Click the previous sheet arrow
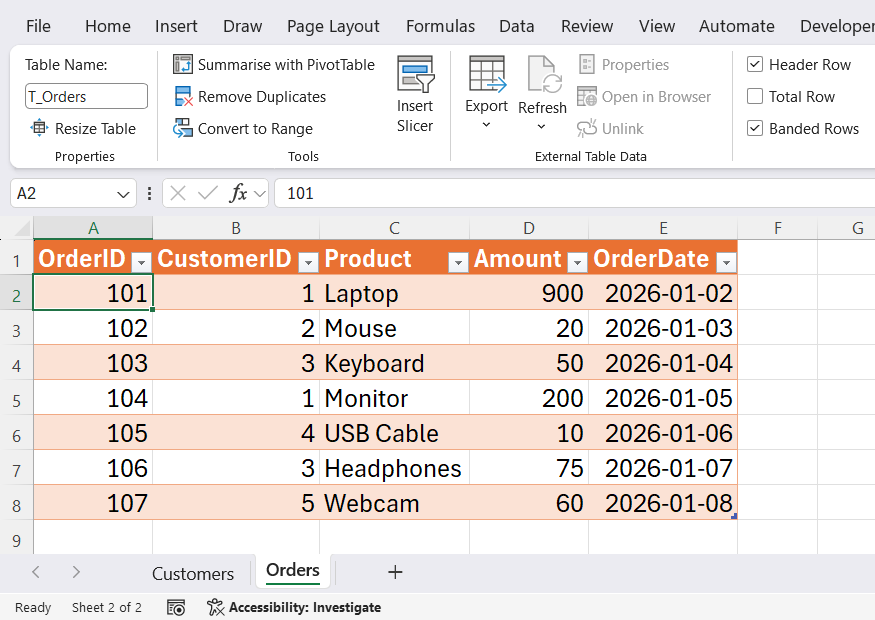This screenshot has width=875, height=620. pyautogui.click(x=36, y=572)
